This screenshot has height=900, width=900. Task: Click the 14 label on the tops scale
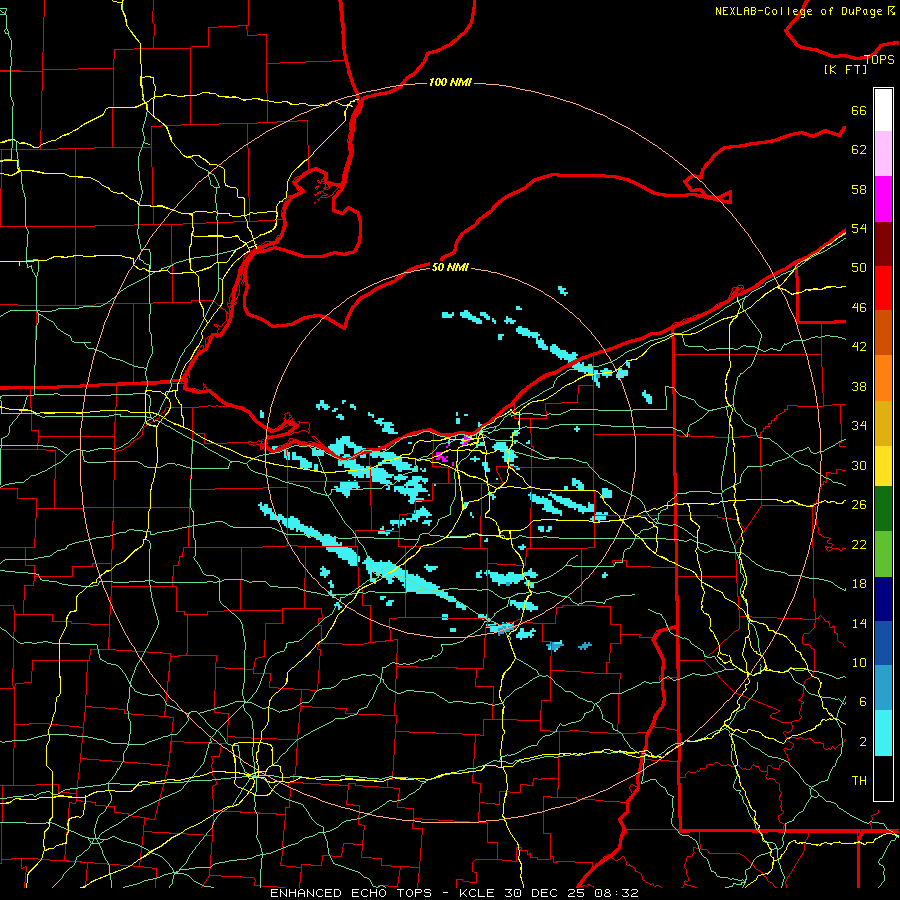click(859, 623)
